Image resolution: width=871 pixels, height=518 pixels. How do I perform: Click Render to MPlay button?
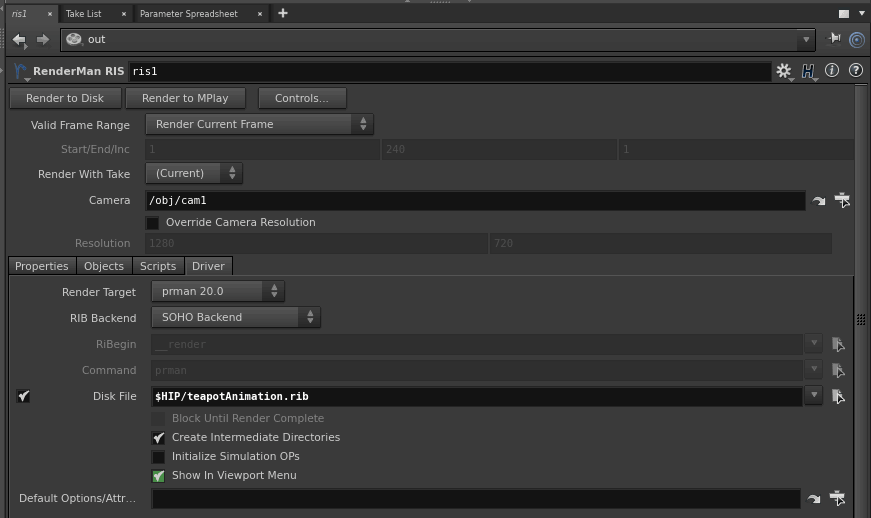185,98
